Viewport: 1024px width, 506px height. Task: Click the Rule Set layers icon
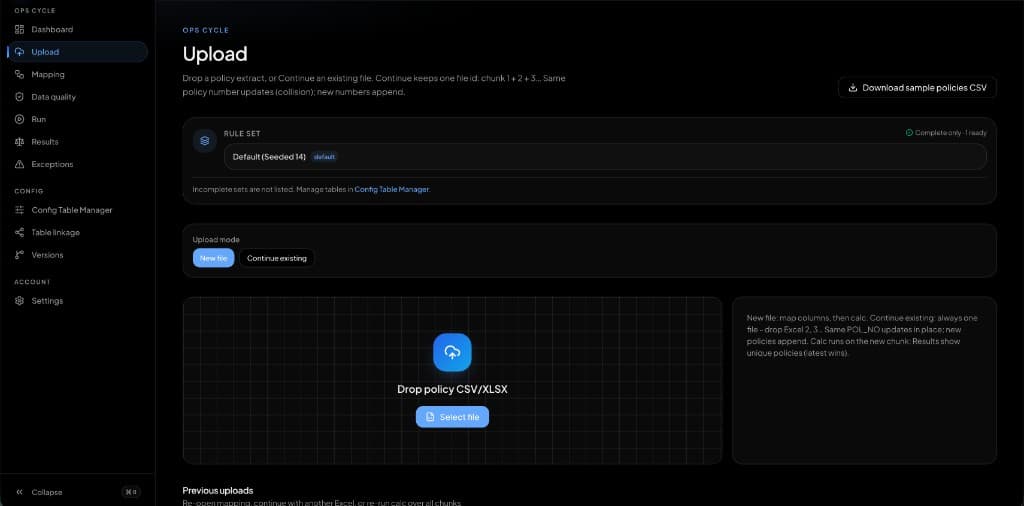point(204,140)
